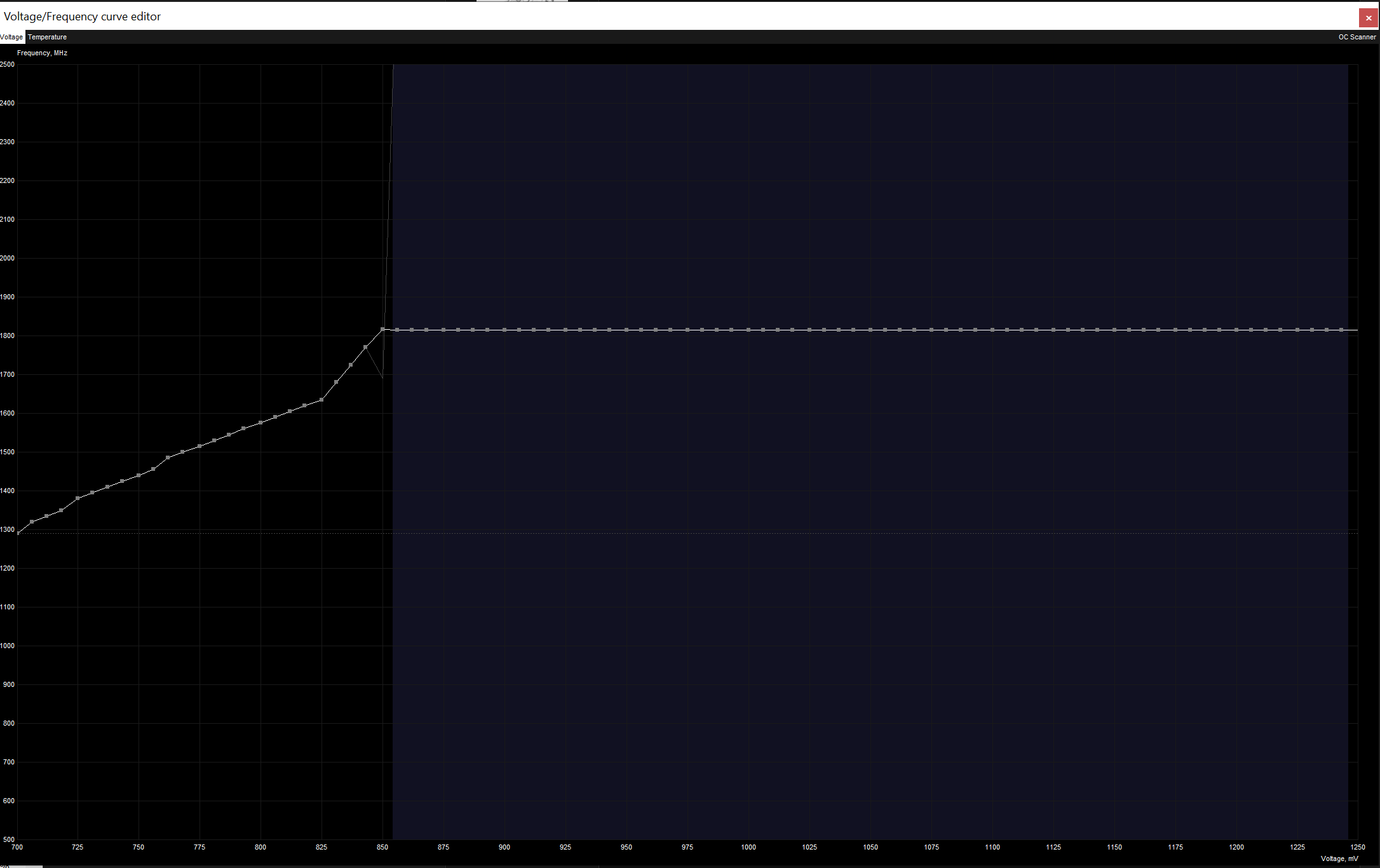1380x868 pixels.
Task: Click the flat-line point at 875 mV
Action: [443, 330]
